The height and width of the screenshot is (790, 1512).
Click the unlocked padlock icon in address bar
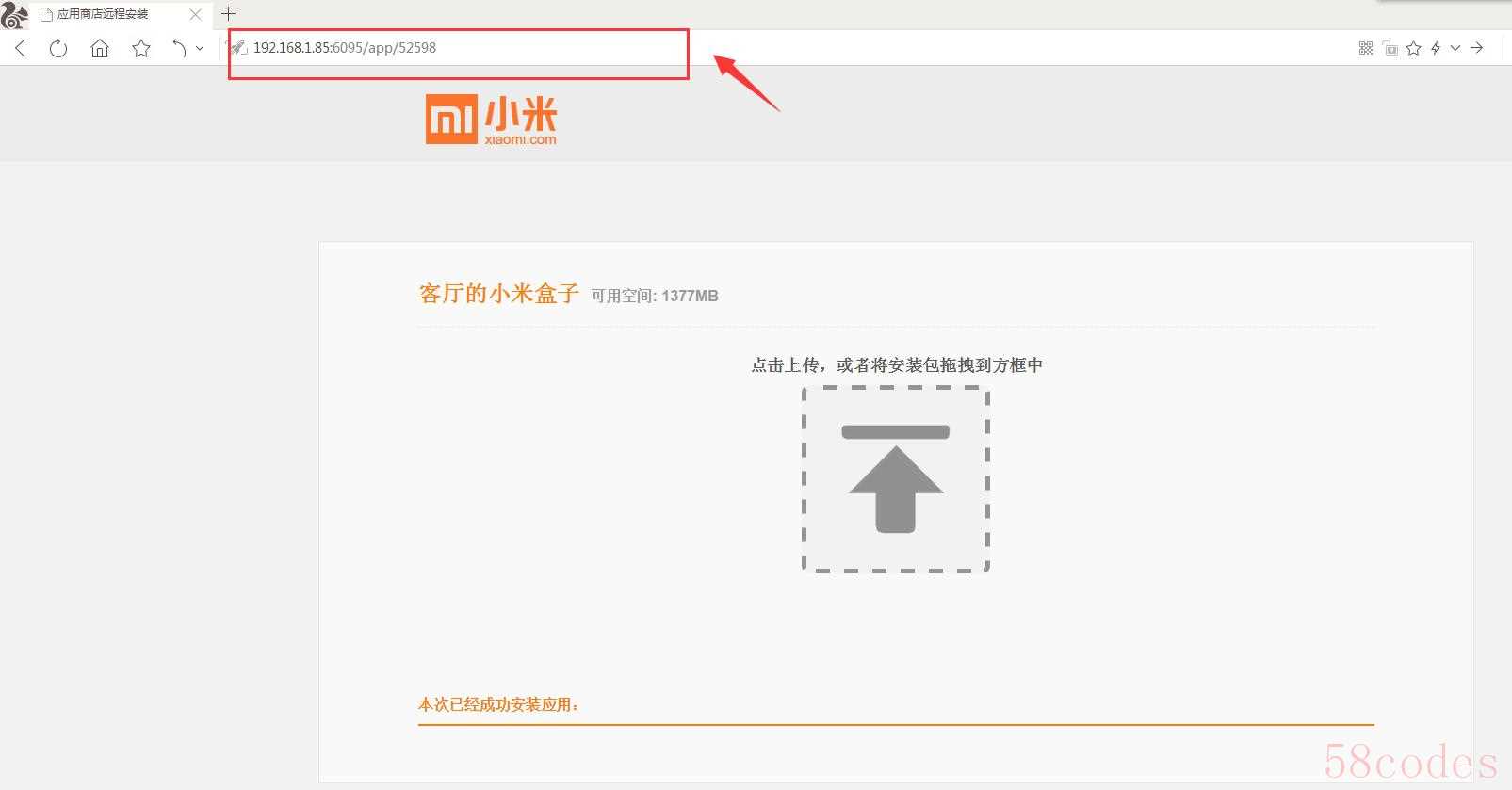(1390, 48)
